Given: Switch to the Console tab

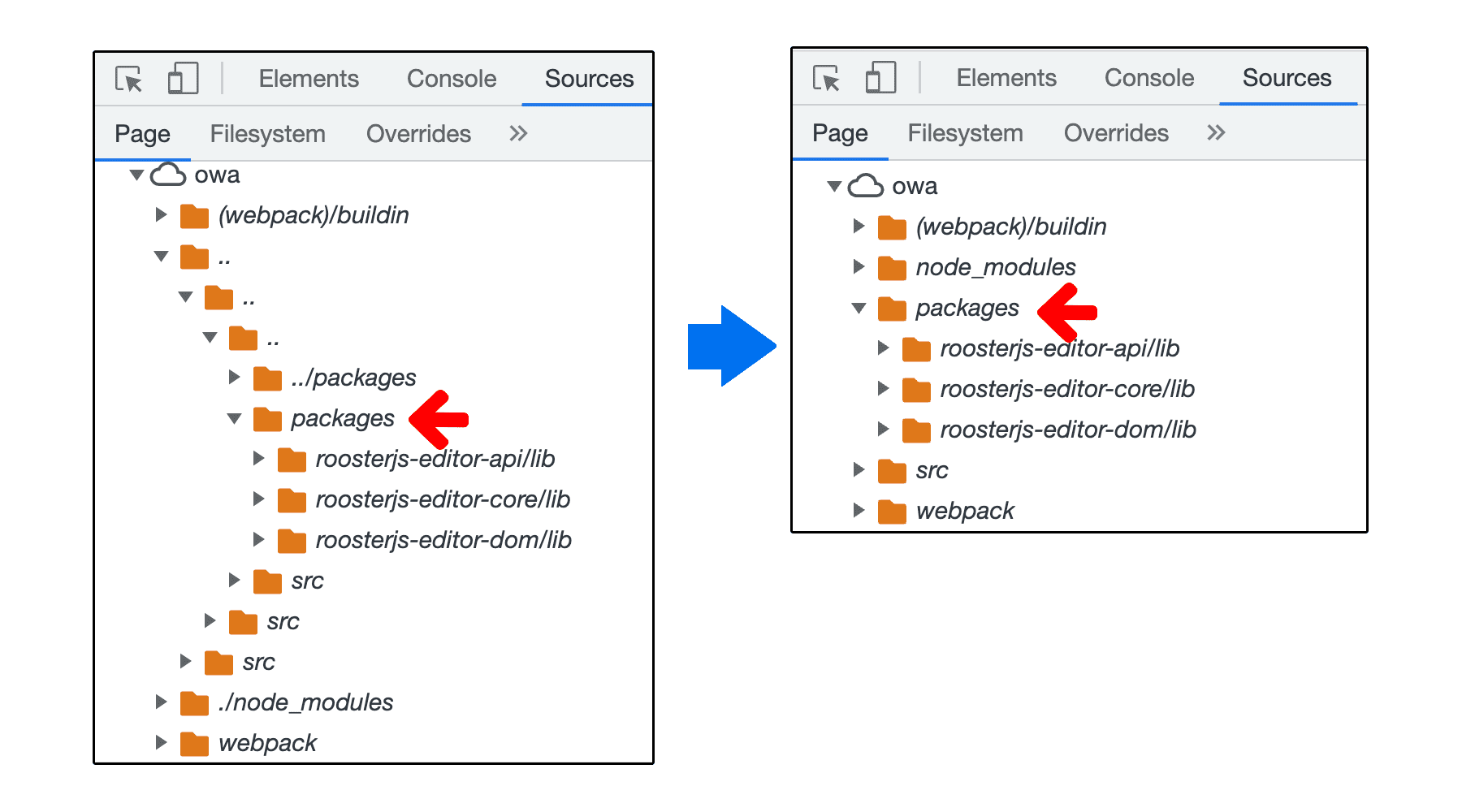Looking at the screenshot, I should click(x=451, y=78).
